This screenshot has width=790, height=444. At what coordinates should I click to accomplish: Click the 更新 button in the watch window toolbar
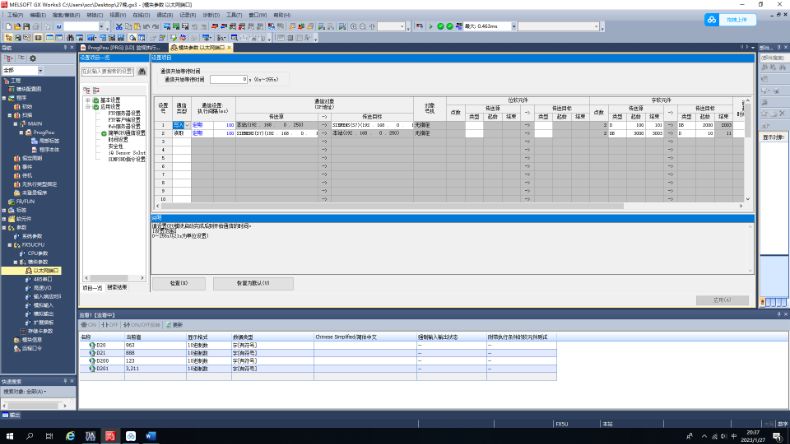[174, 325]
